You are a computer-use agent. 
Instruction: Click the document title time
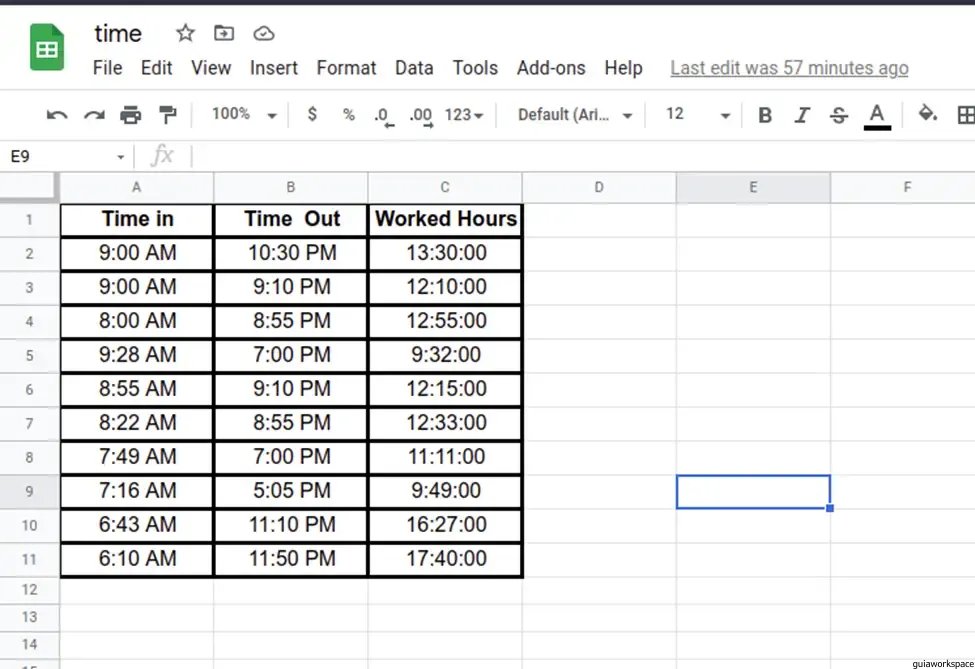118,34
